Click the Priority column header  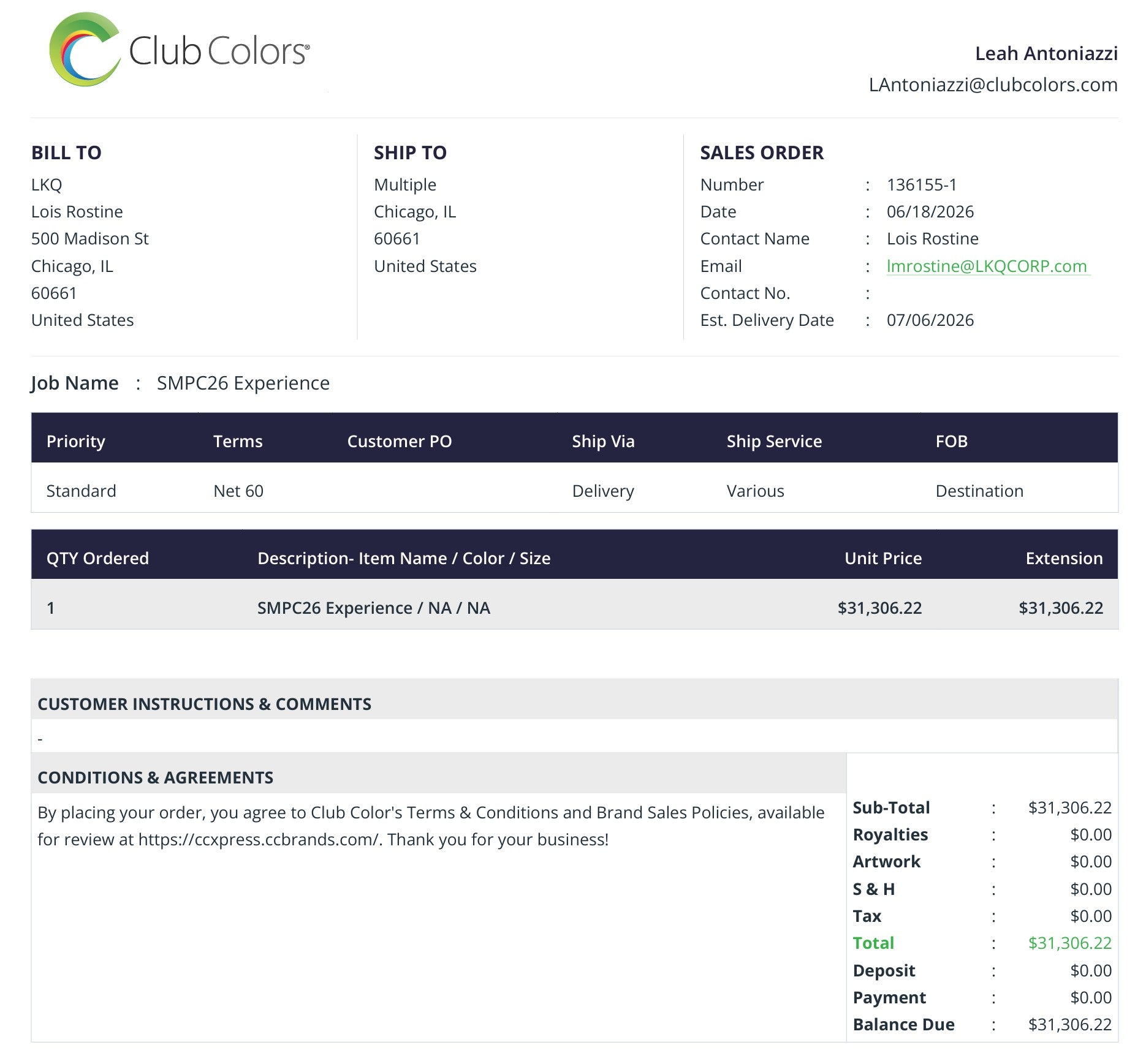[76, 441]
